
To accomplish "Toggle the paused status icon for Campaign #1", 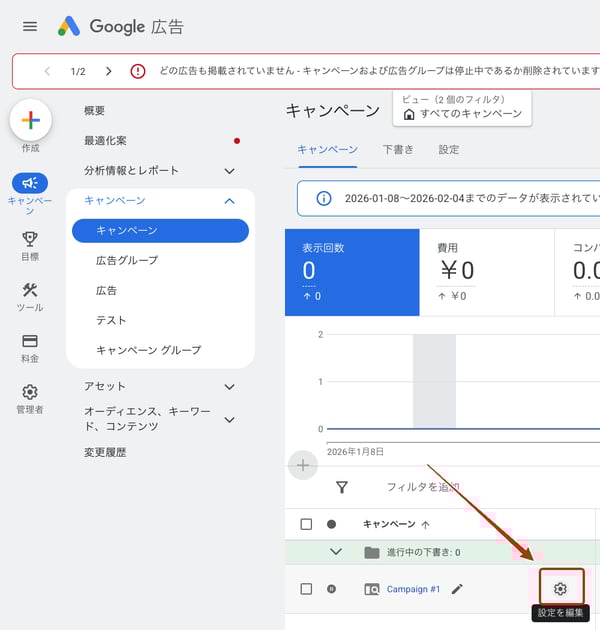I will 331,589.
